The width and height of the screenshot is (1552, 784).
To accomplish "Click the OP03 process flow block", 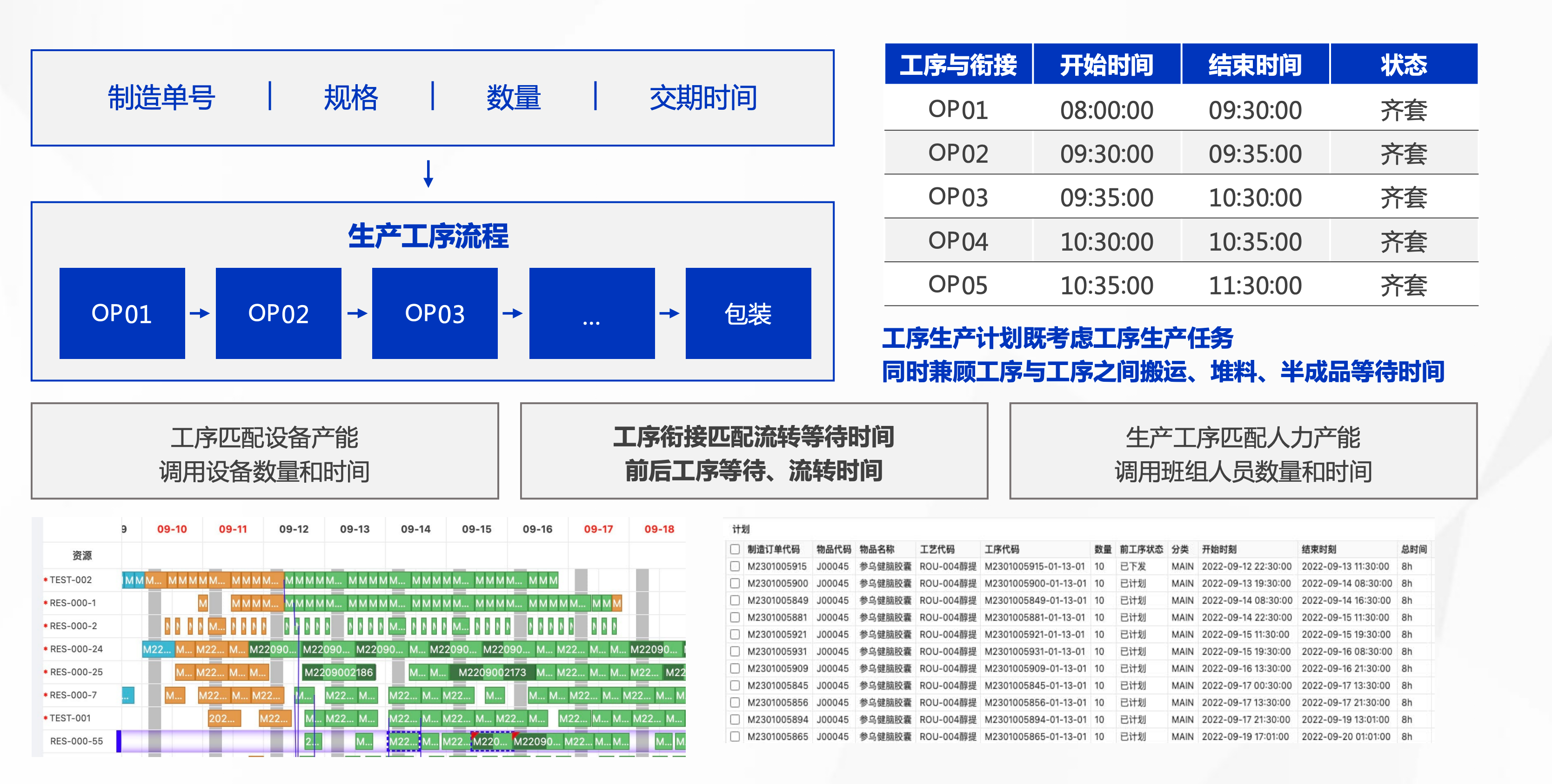I will (435, 313).
